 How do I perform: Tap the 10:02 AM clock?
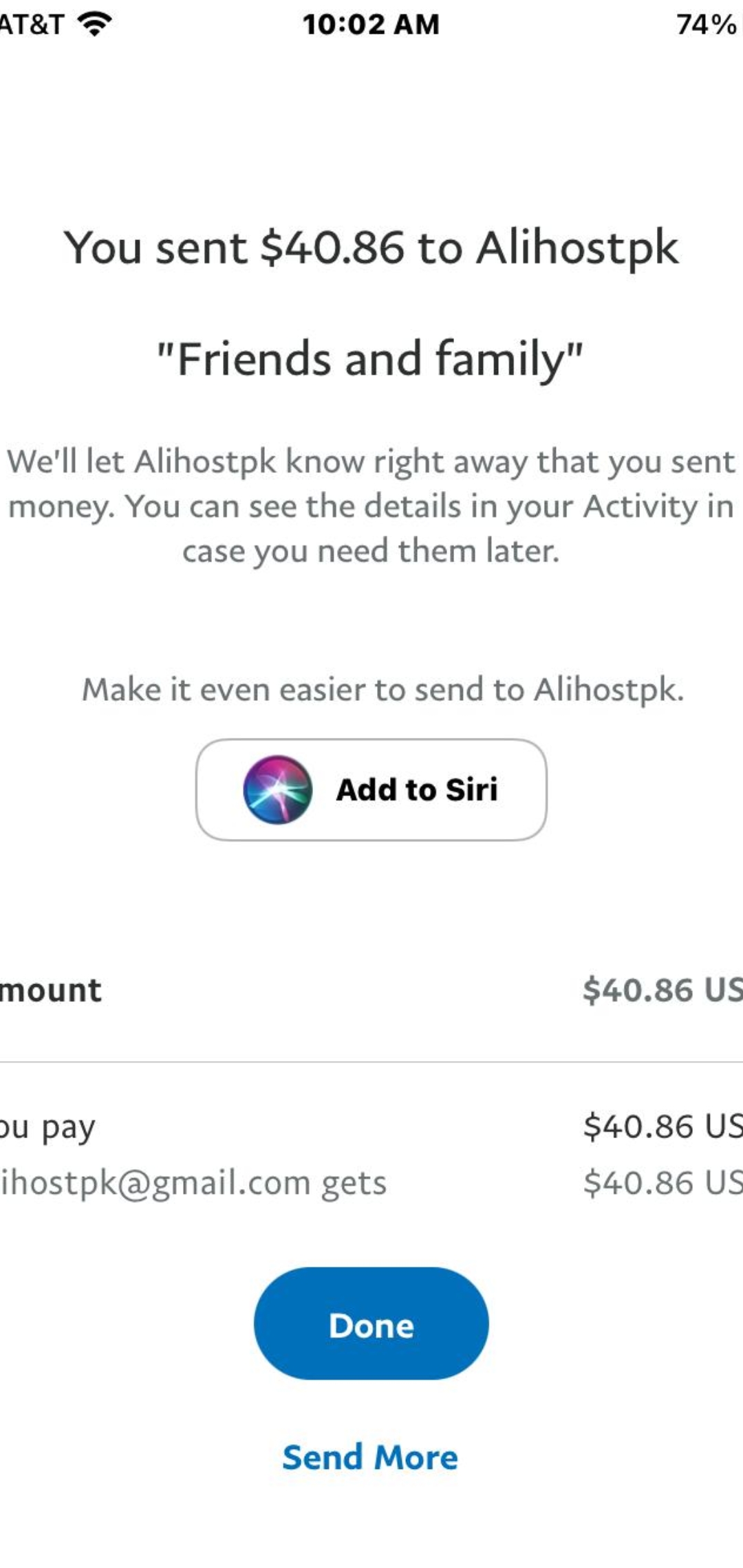point(371,25)
